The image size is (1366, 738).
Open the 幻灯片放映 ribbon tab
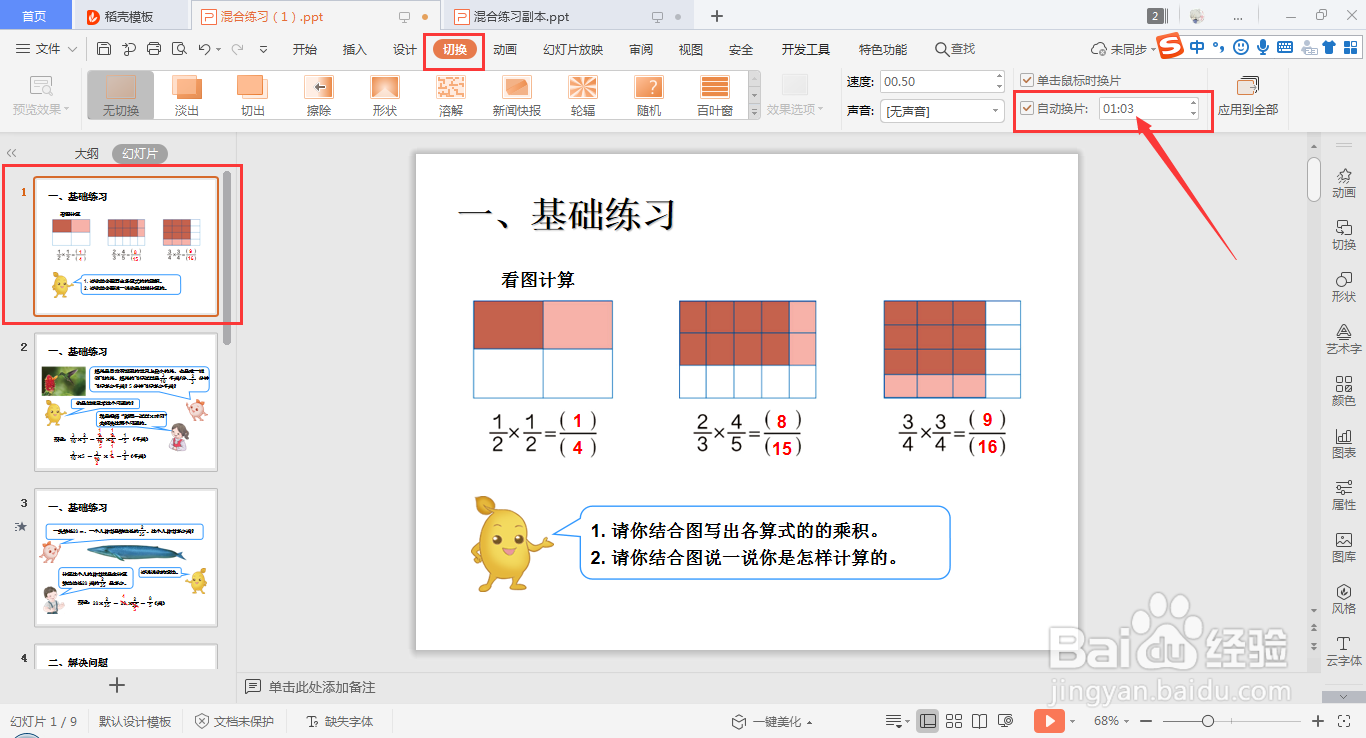coord(573,50)
